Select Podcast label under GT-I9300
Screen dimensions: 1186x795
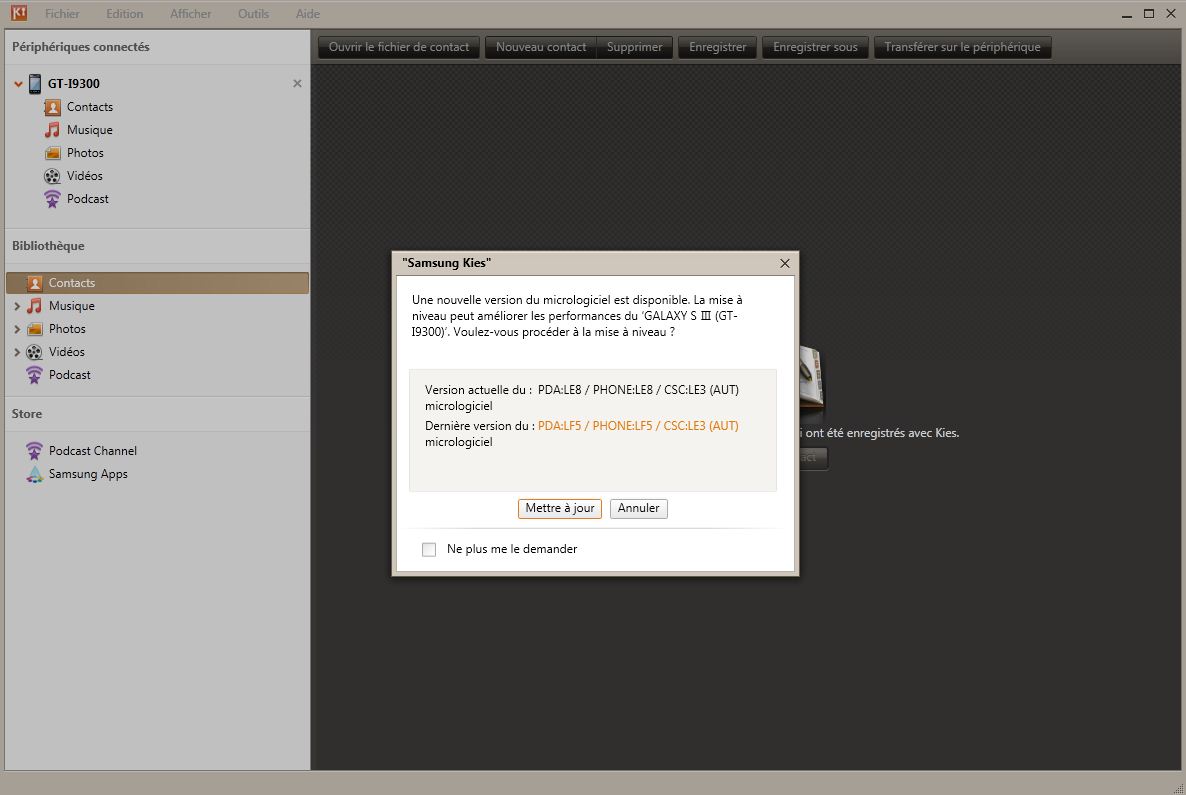[x=88, y=199]
